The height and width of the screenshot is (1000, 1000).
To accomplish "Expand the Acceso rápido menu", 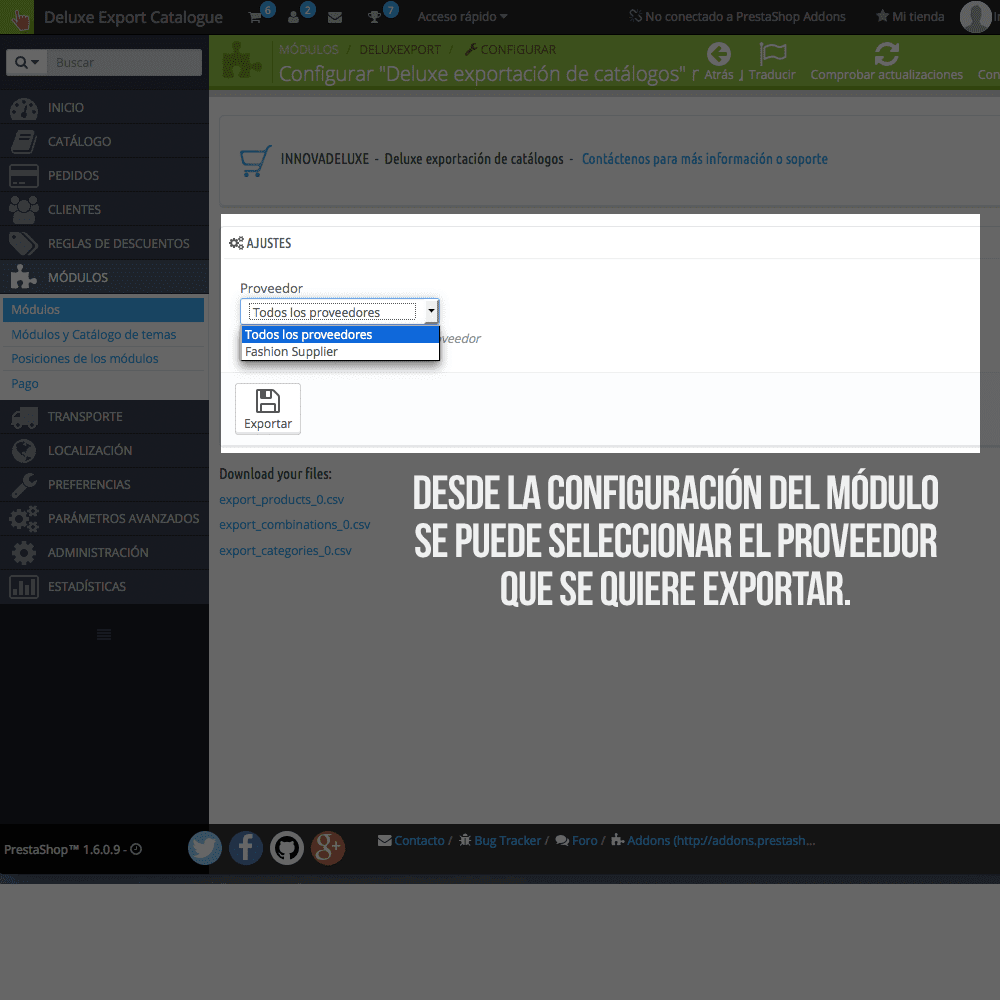I will (462, 17).
